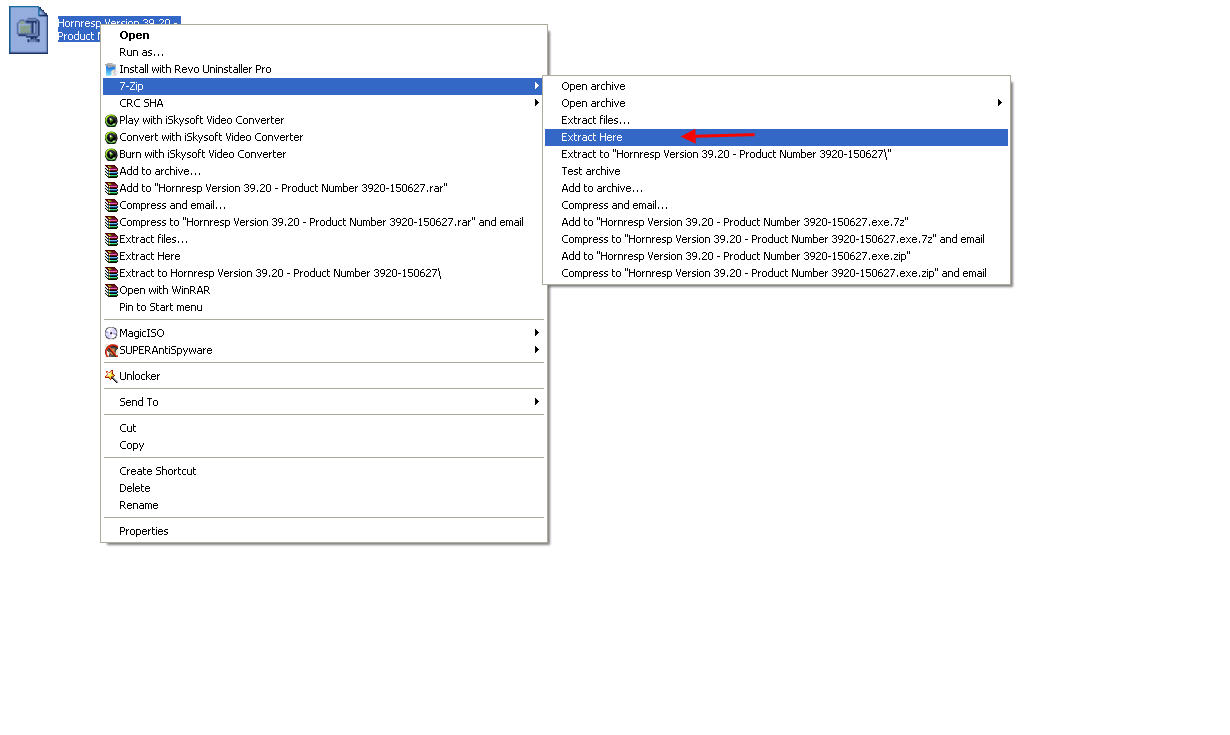Click the WinRAR icon beside Add to archive...
The height and width of the screenshot is (735, 1230).
111,171
